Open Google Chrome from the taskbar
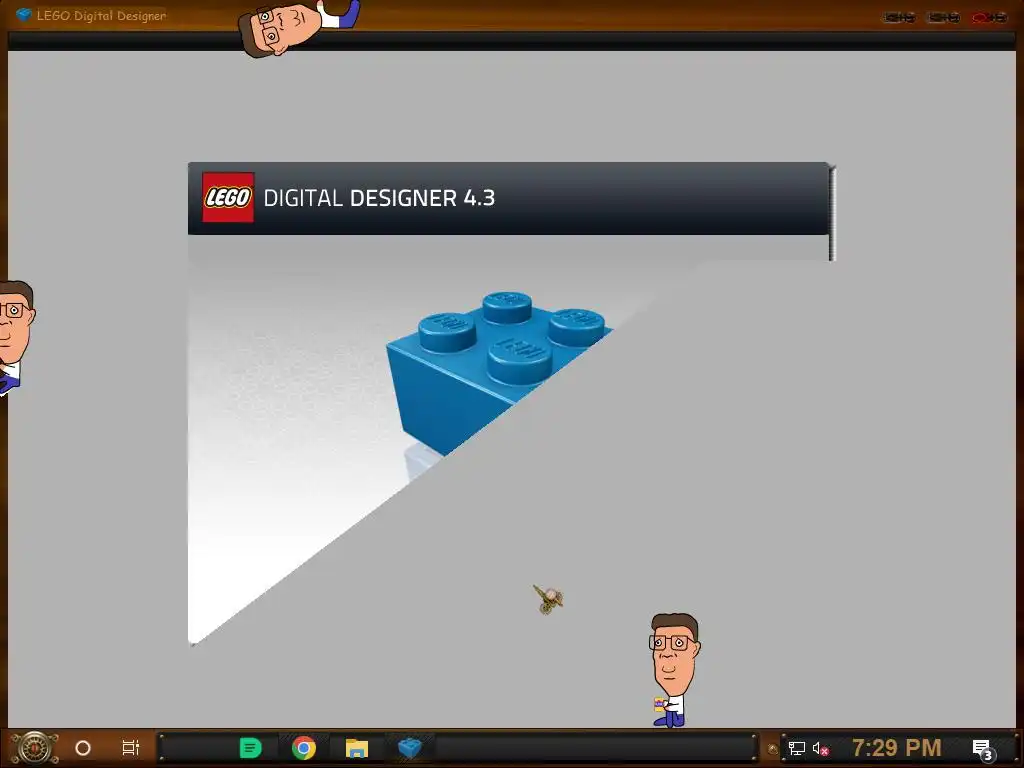The height and width of the screenshot is (768, 1024). (x=304, y=748)
